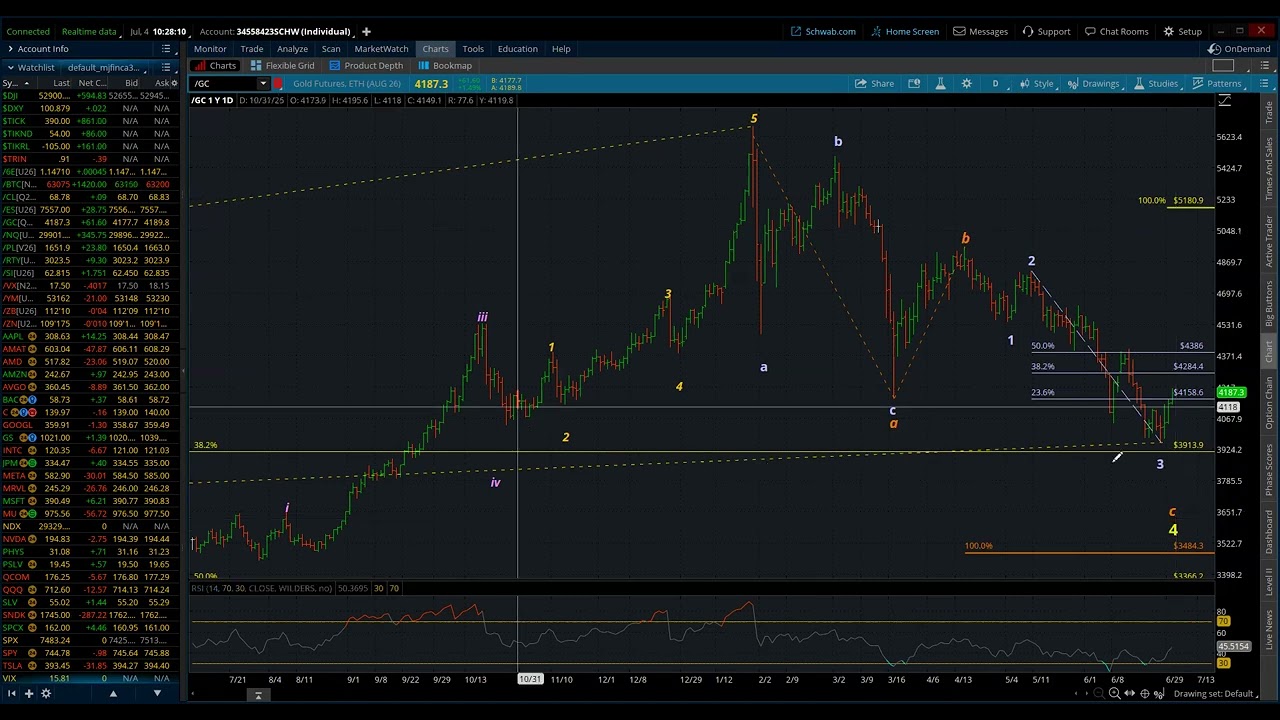Select the $DJI watchlist row
This screenshot has height=720, width=1280.
click(x=90, y=96)
